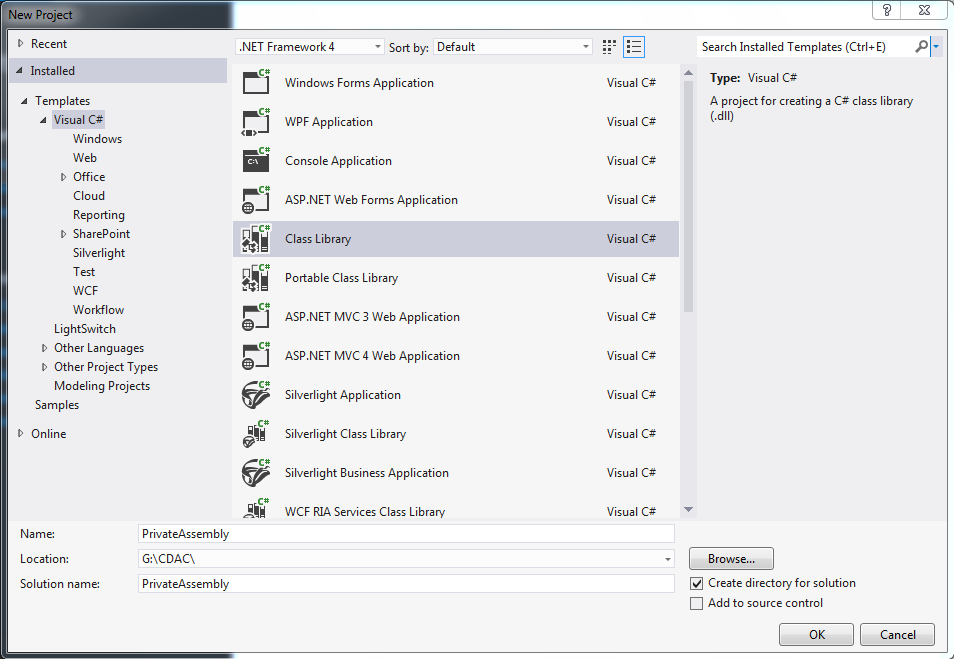Click the ASP.NET MVC 4 Web Application icon

[257, 356]
